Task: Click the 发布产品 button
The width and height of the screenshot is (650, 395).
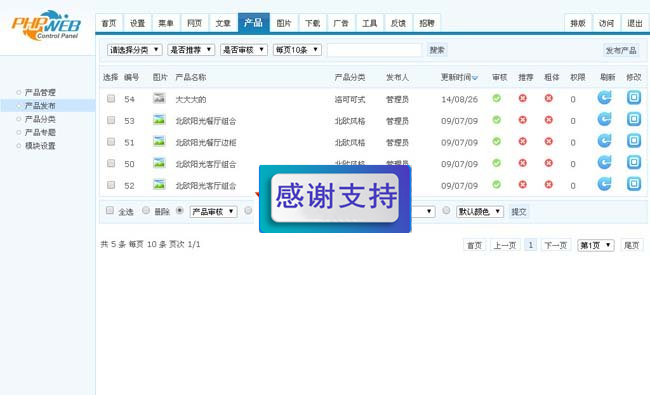Action: click(x=621, y=51)
